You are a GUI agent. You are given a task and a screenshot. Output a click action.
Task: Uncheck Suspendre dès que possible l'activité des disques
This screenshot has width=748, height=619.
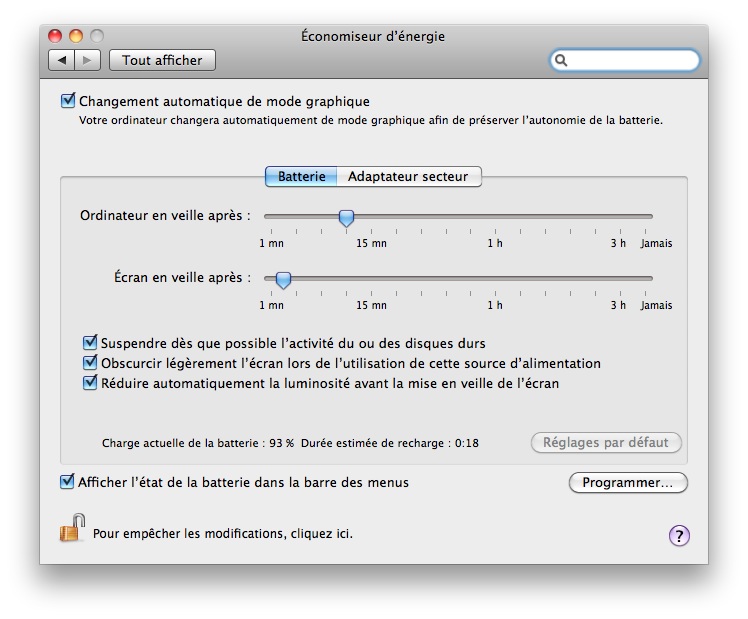point(90,342)
